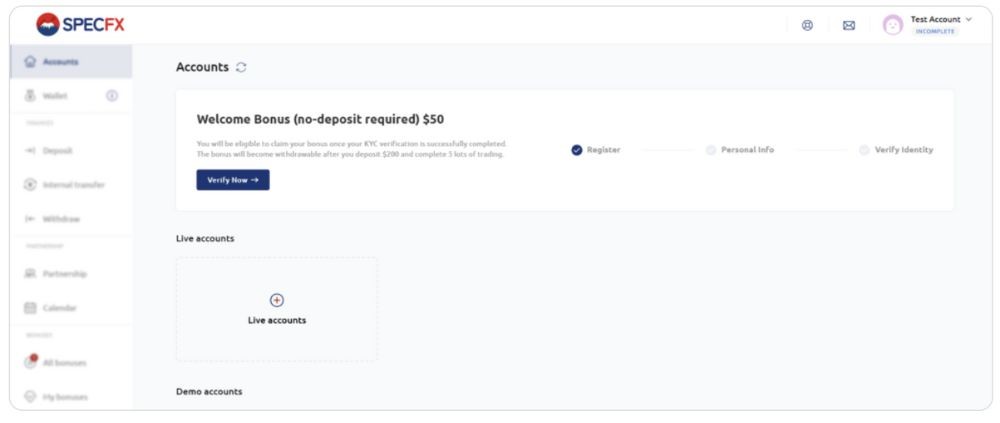Click the SpecFX logo
This screenshot has height=423, width=1000.
coord(81,24)
